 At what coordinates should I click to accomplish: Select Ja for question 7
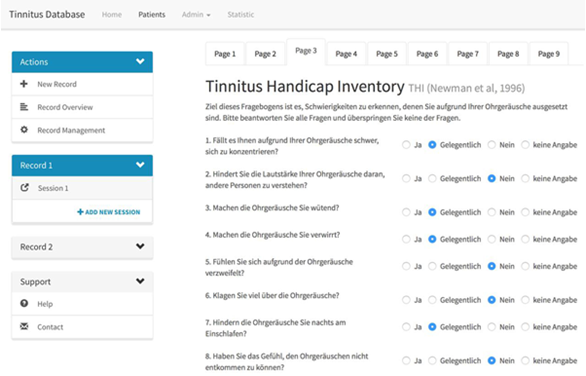coord(406,327)
